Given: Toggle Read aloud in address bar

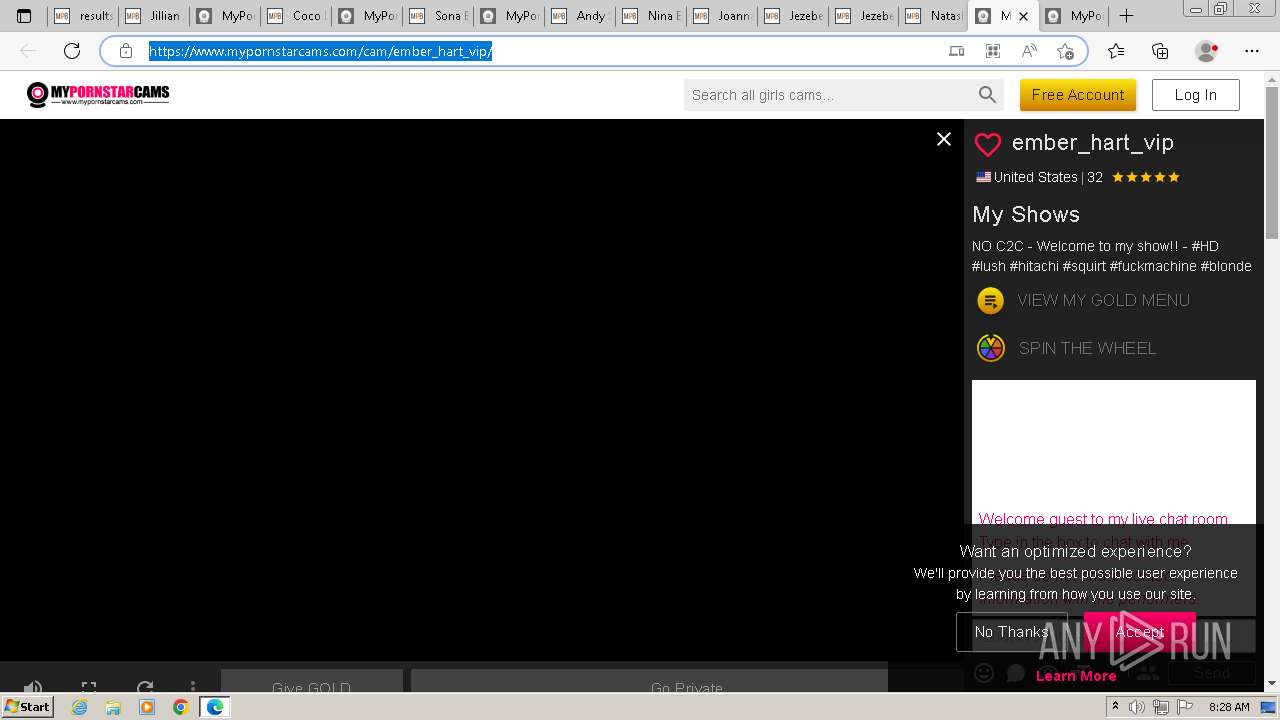Looking at the screenshot, I should click(x=1029, y=51).
